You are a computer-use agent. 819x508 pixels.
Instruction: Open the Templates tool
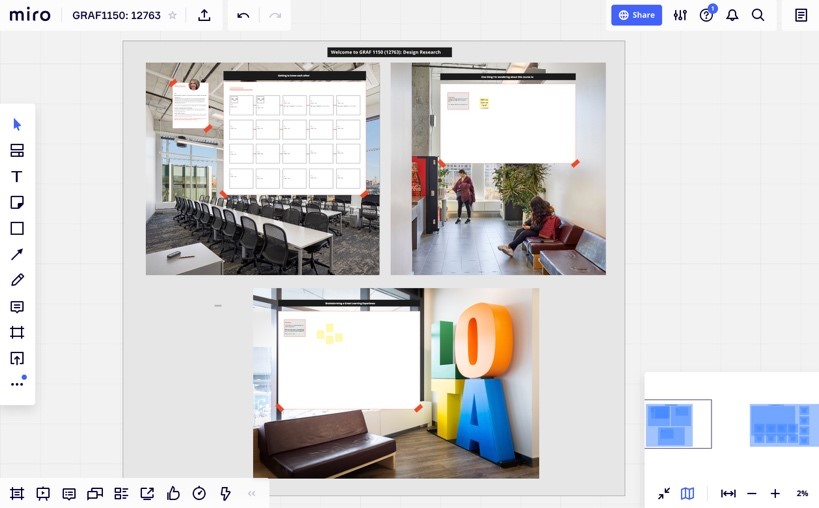(x=17, y=151)
